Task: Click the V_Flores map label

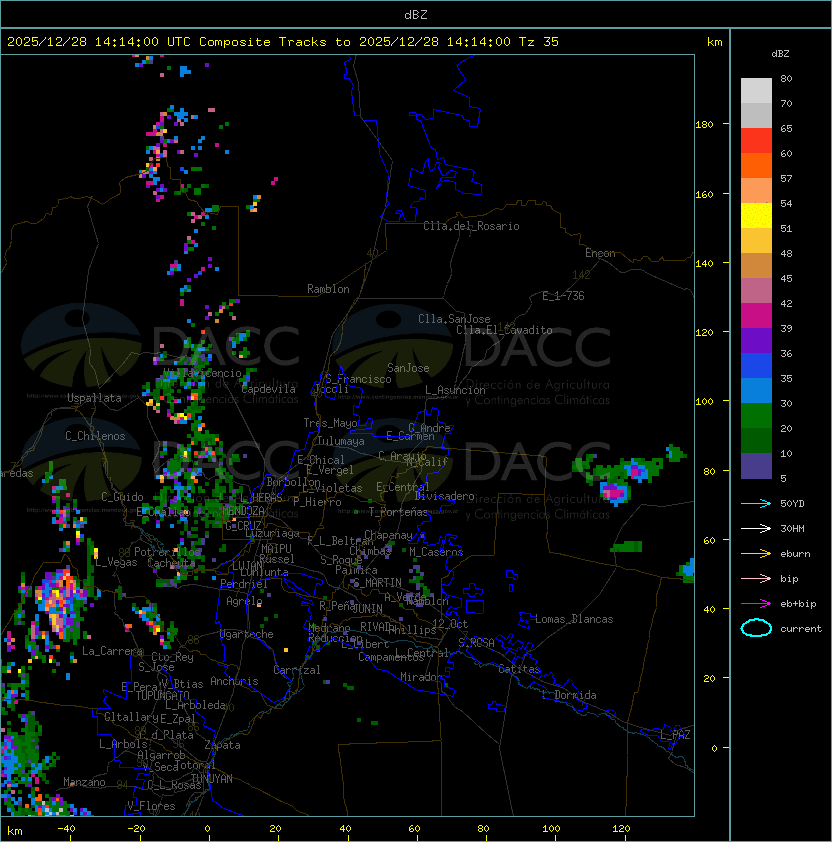Action: click(x=151, y=806)
